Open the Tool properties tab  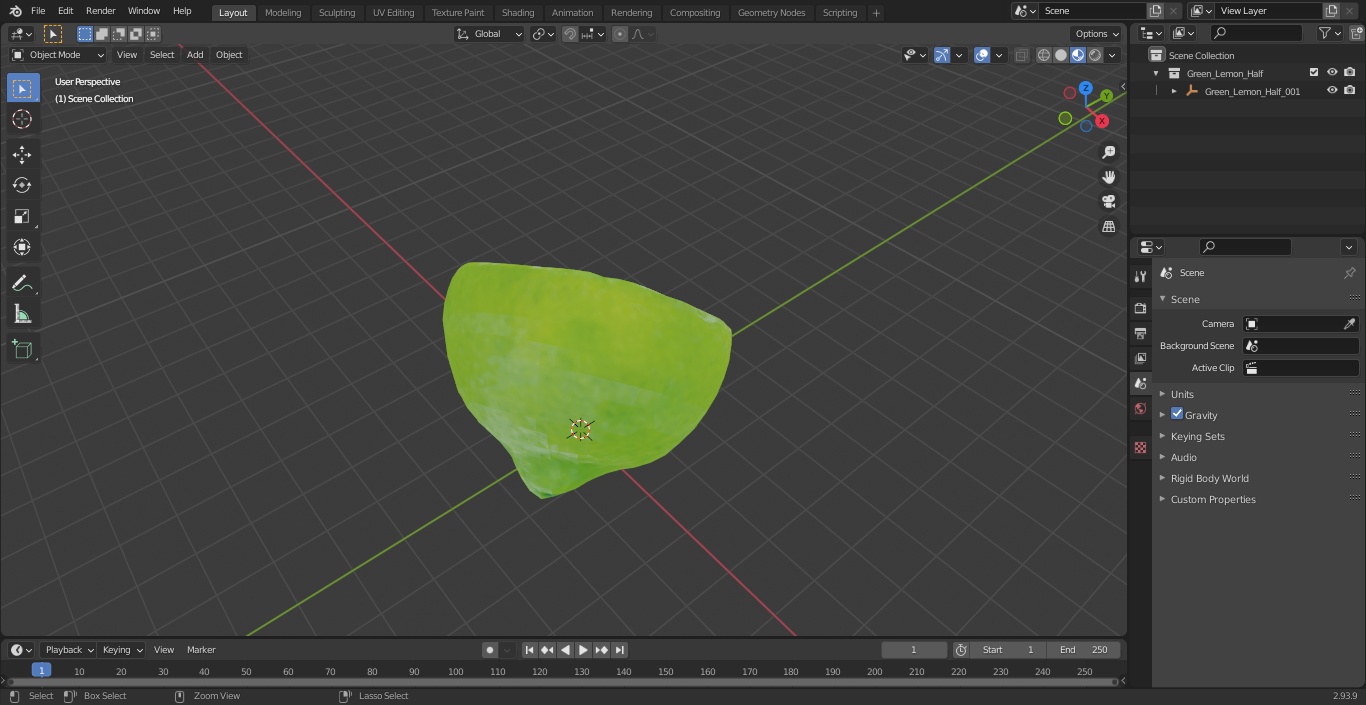pyautogui.click(x=1140, y=277)
